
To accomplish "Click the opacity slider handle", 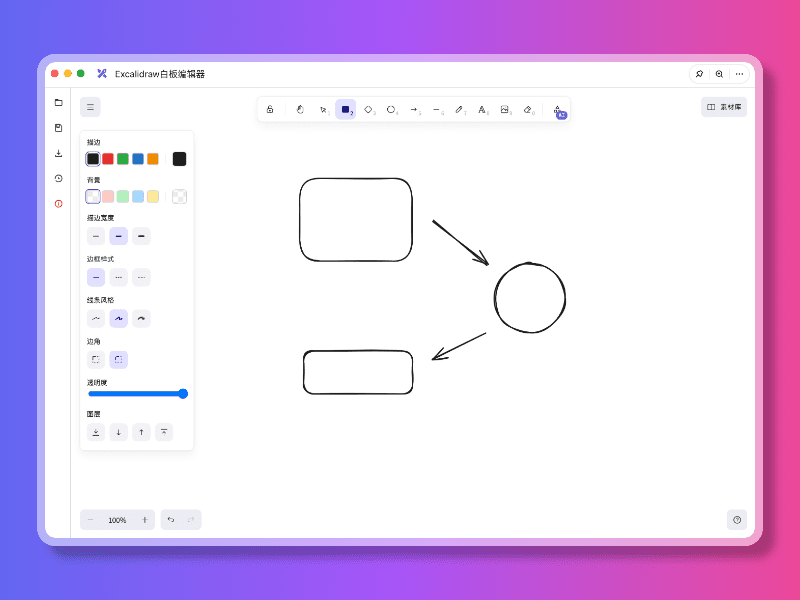I will tap(183, 393).
